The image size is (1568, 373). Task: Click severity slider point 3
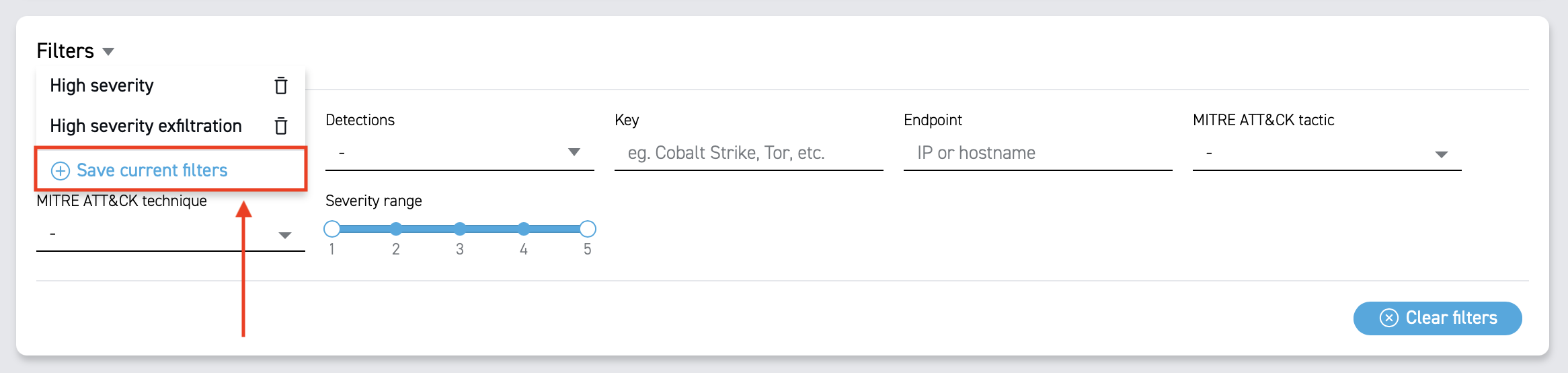coord(460,229)
